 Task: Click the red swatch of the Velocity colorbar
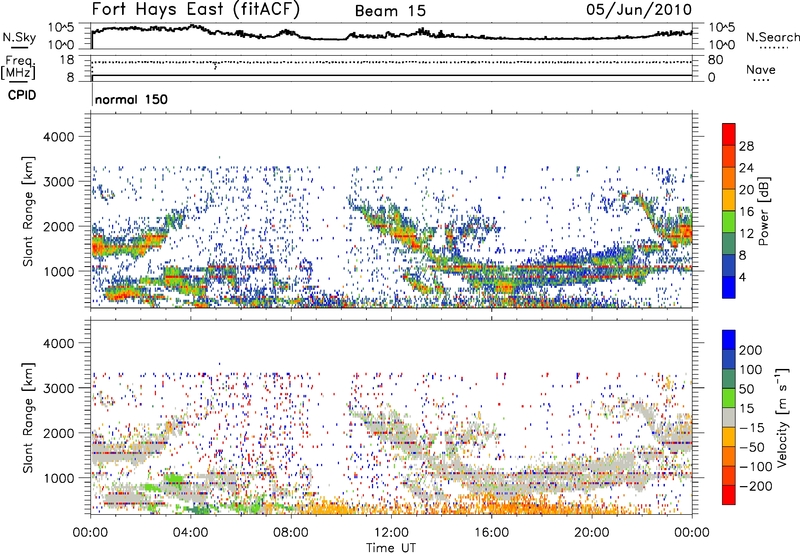pos(729,495)
